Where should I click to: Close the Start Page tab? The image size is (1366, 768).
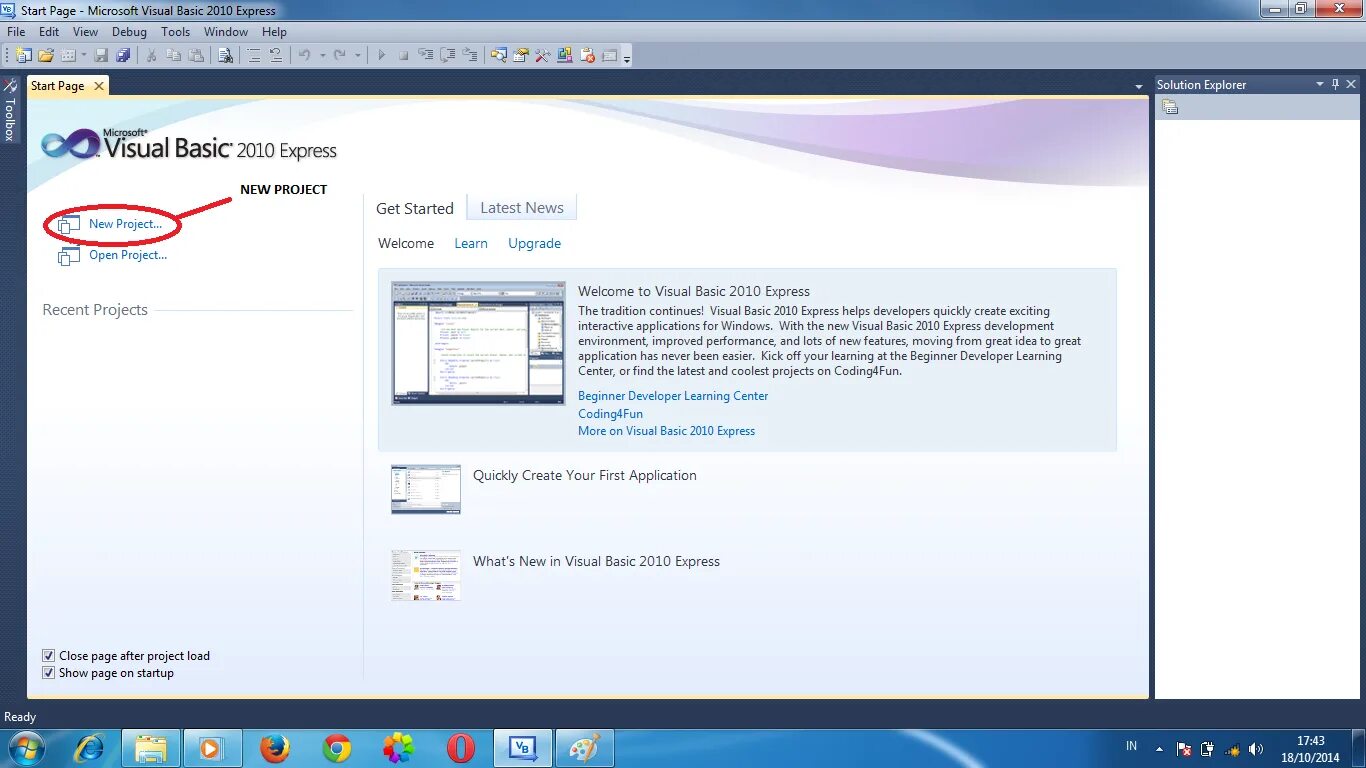(98, 86)
